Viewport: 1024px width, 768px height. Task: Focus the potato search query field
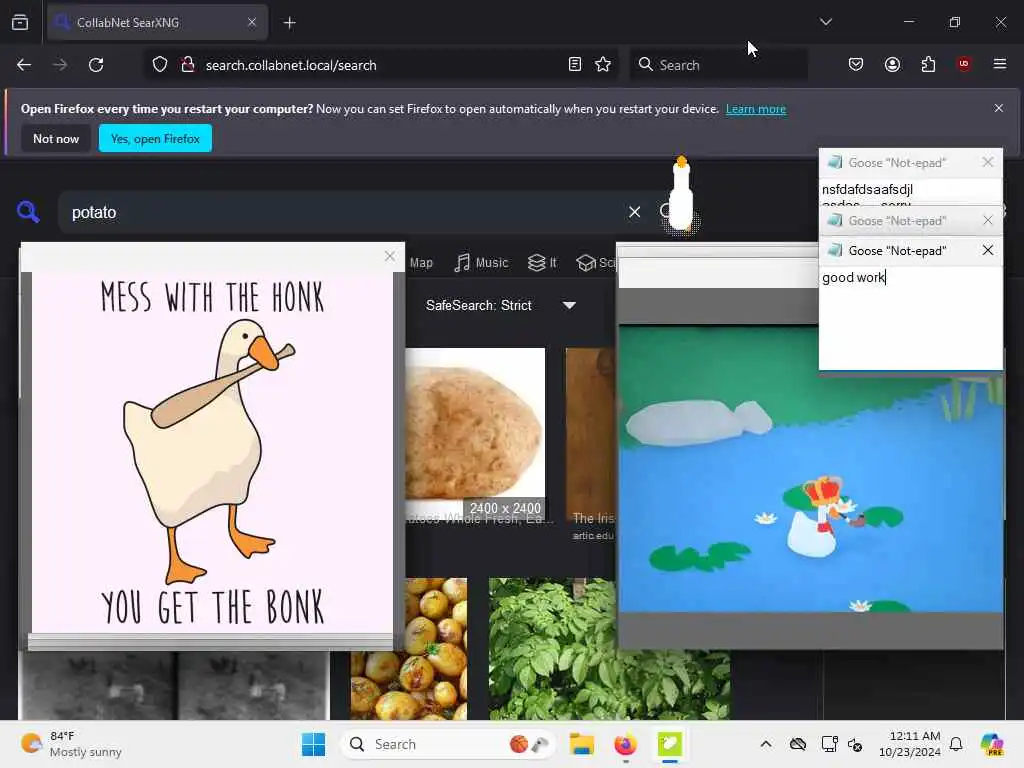[340, 212]
